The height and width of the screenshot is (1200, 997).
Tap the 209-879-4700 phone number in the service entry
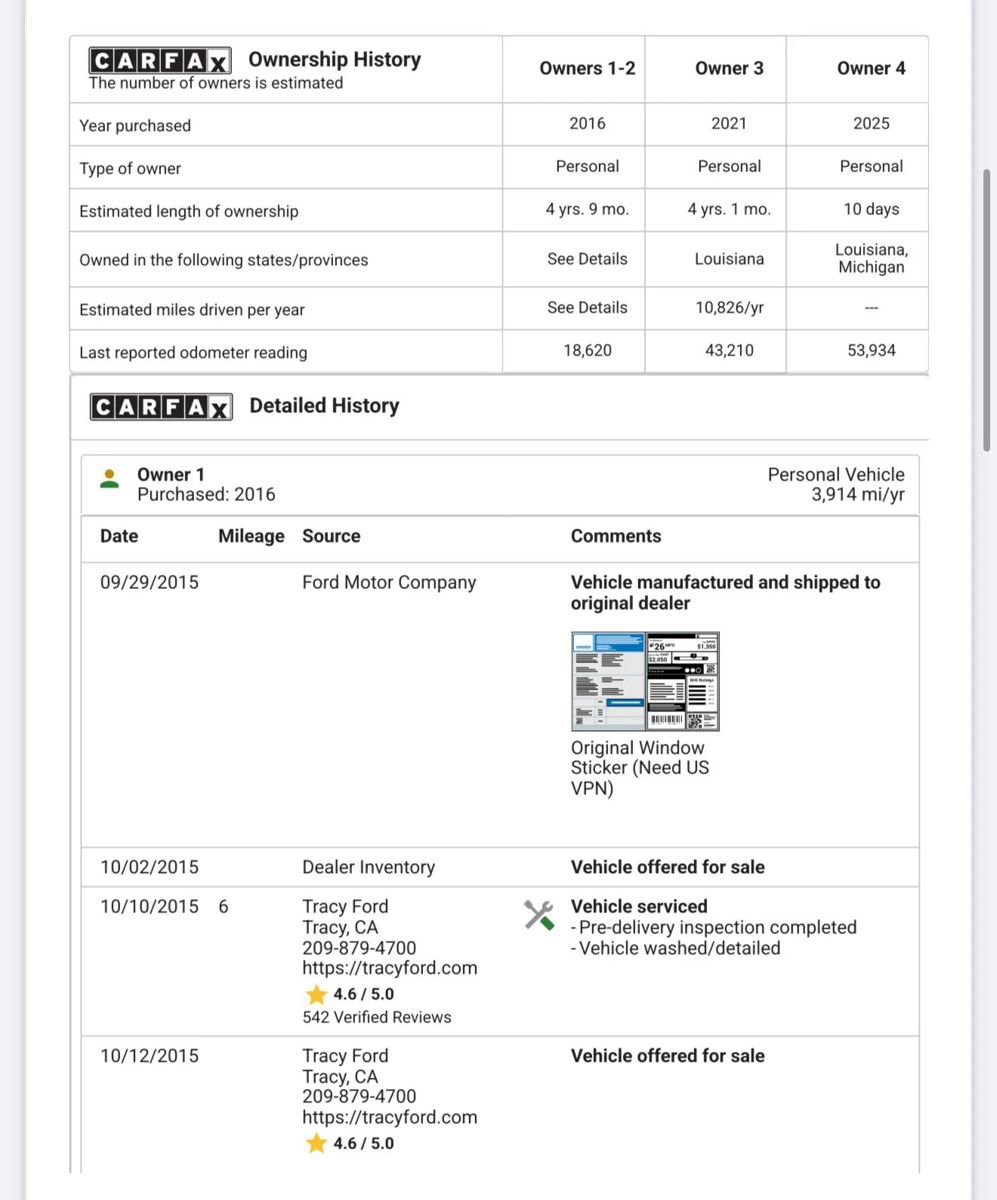359,947
